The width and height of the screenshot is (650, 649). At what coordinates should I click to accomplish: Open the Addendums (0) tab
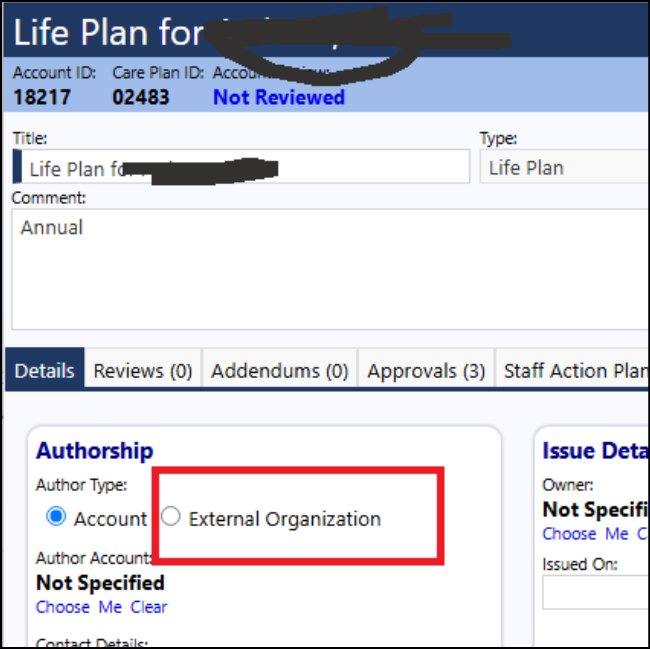point(280,370)
